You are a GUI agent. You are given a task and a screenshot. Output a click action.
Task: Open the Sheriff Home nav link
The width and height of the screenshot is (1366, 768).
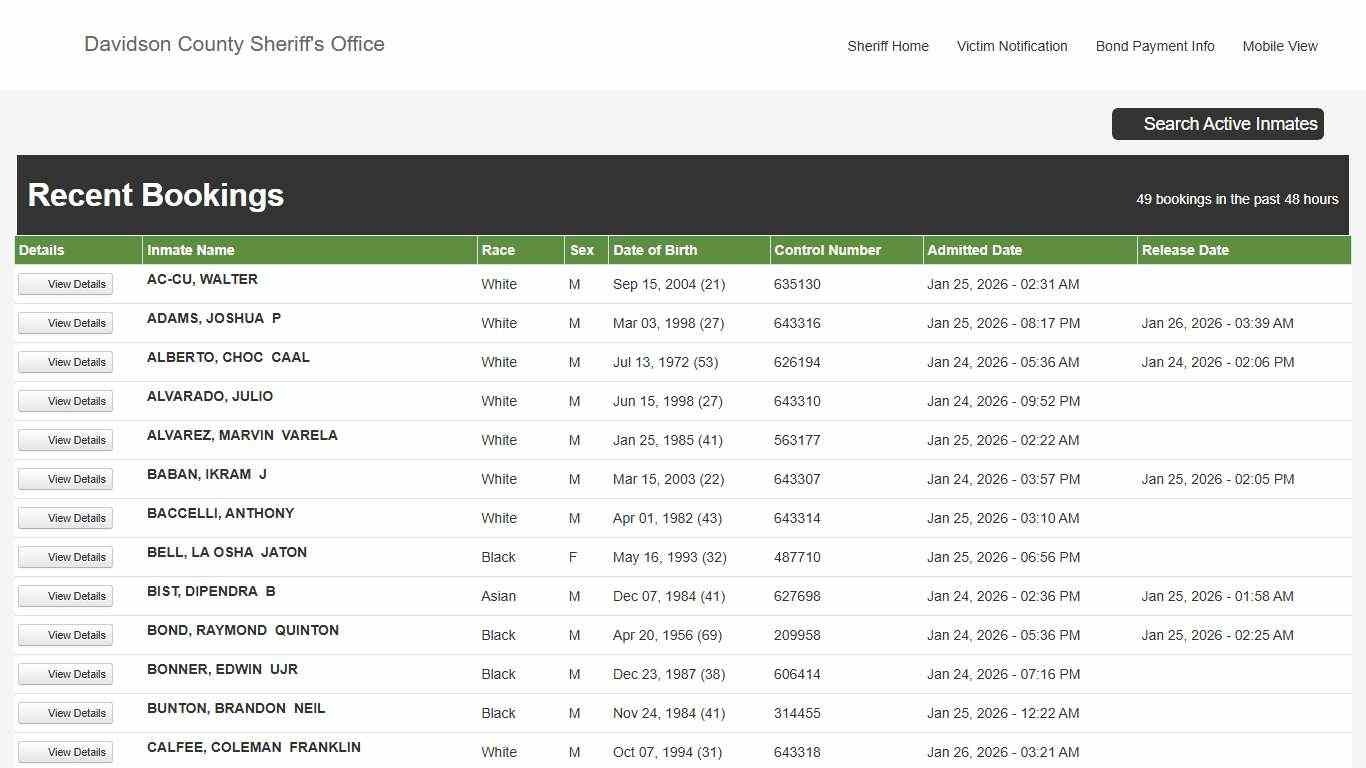[887, 46]
